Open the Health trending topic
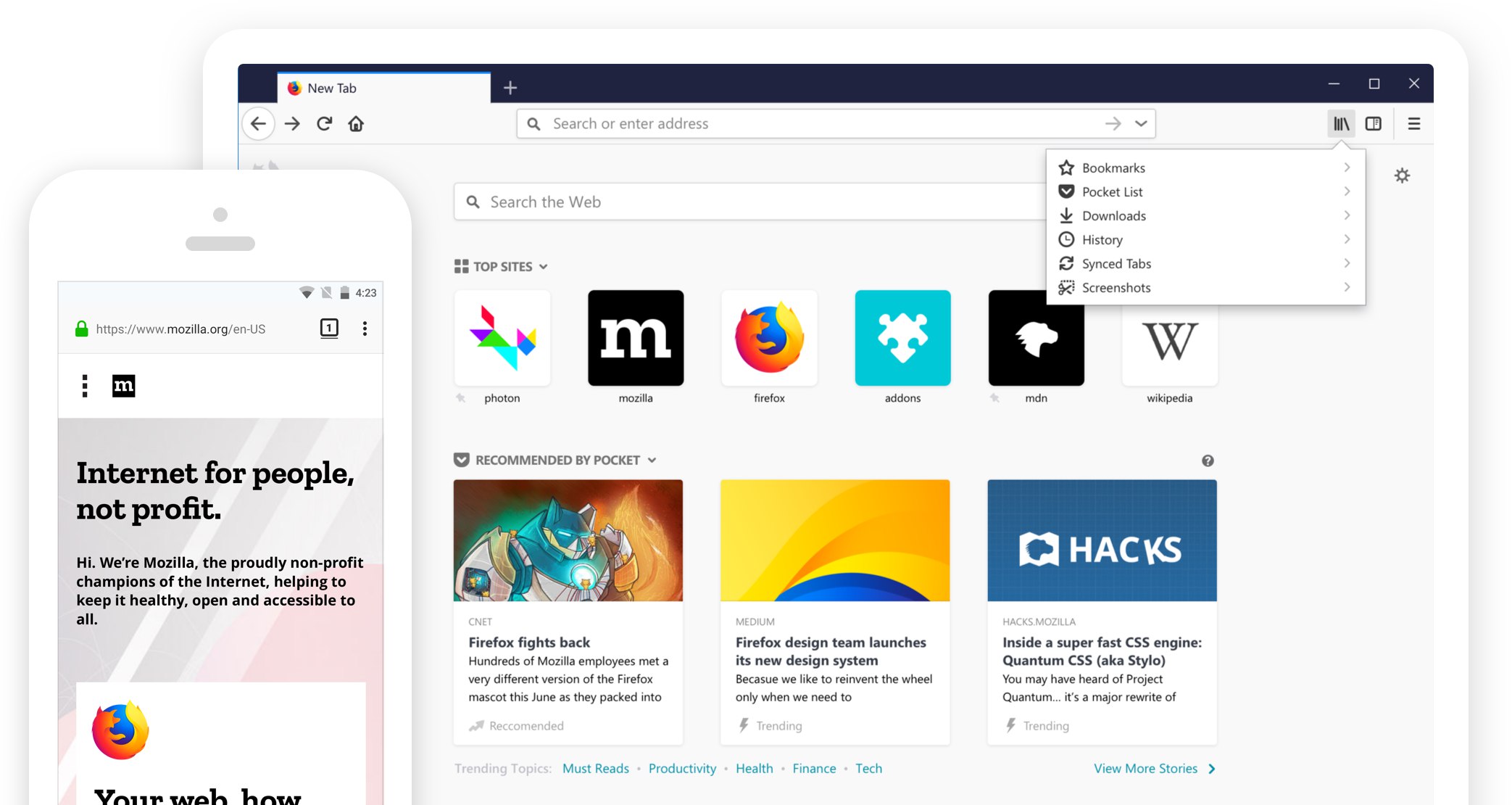1512x805 pixels. coord(755,769)
